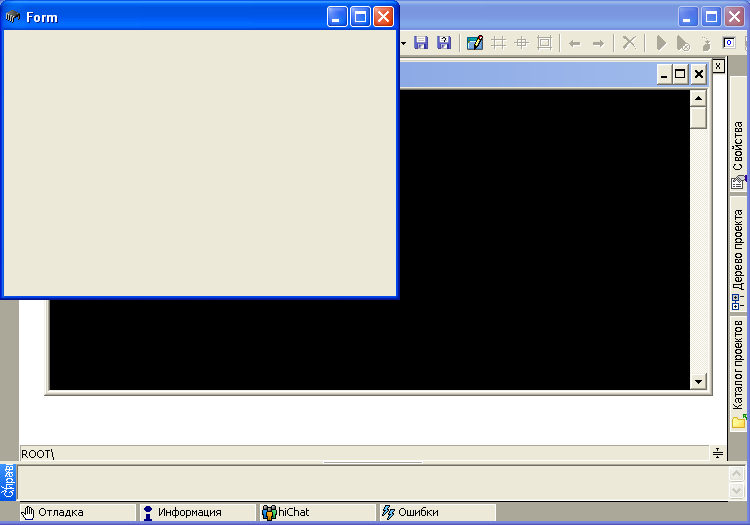This screenshot has width=750, height=525.
Task: Click the Run play triangle icon
Action: pos(661,43)
